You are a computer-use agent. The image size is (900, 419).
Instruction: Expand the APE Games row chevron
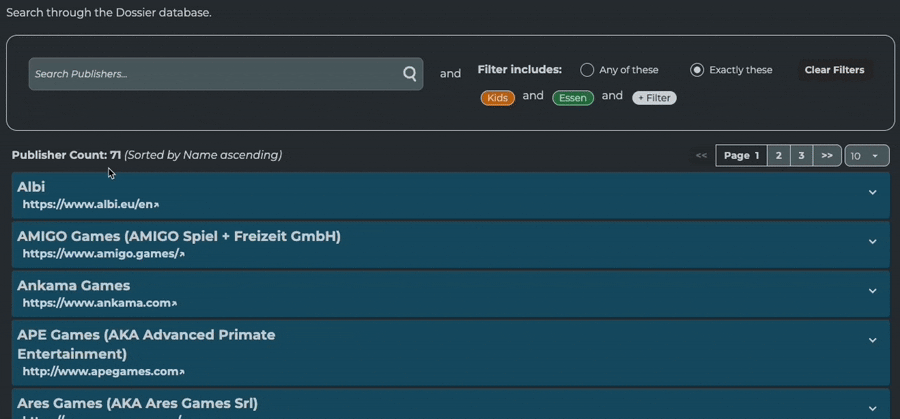pos(872,340)
